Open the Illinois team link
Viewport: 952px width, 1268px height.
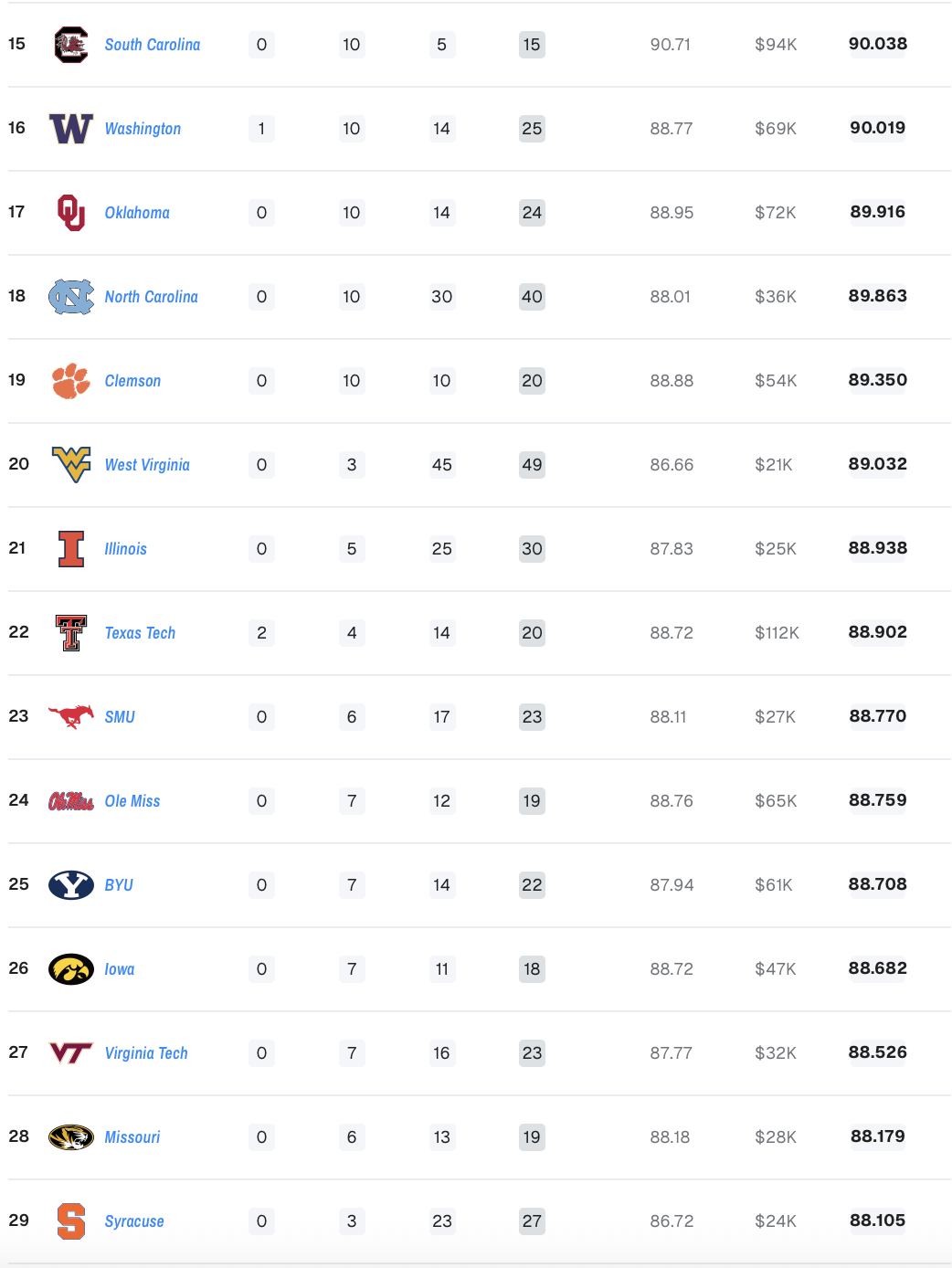click(x=125, y=549)
